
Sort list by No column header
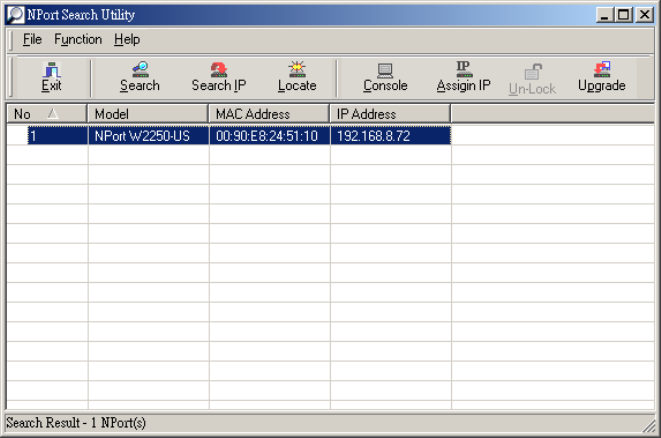47,114
